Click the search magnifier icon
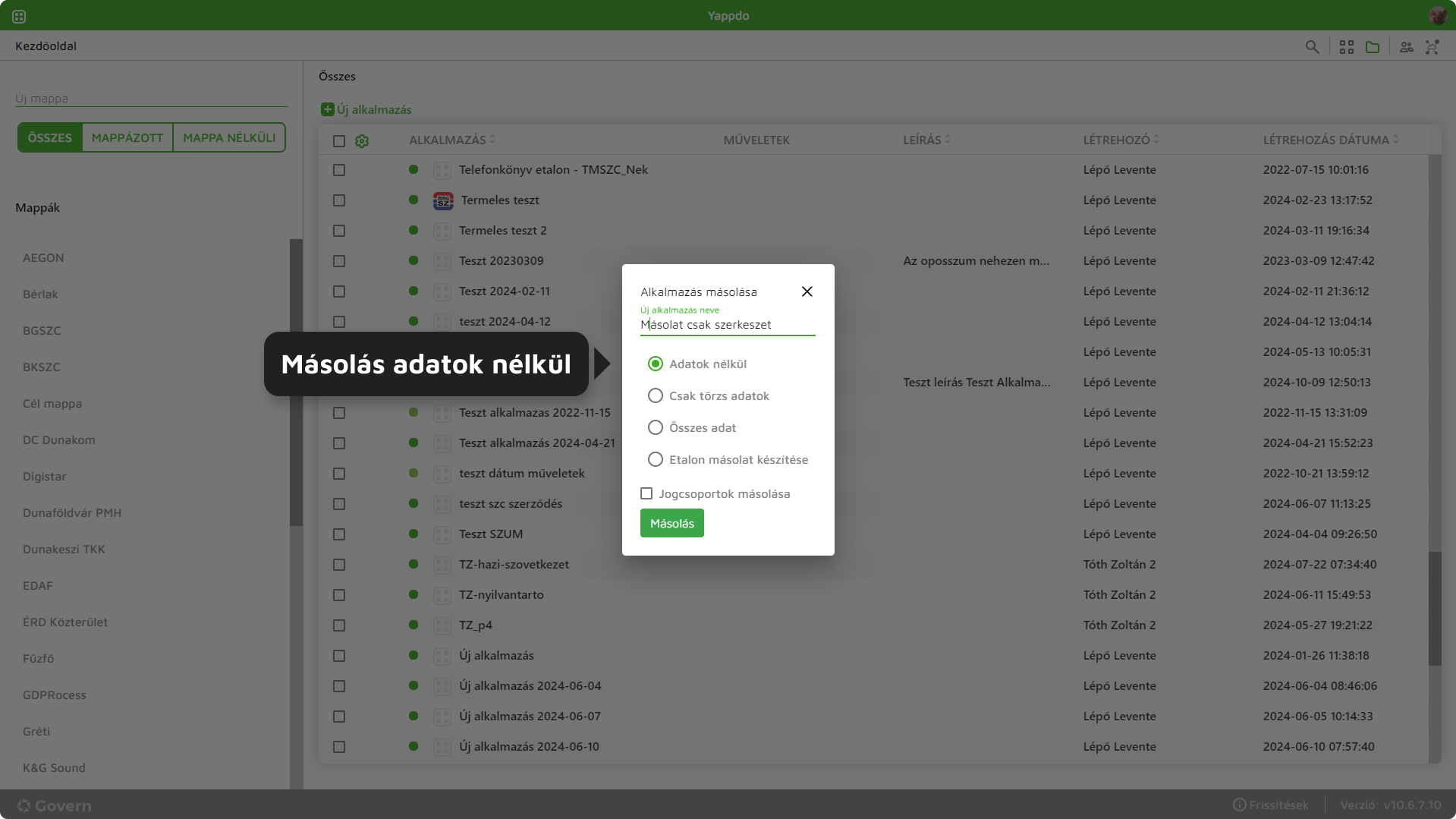The width and height of the screenshot is (1456, 819). 1312,47
